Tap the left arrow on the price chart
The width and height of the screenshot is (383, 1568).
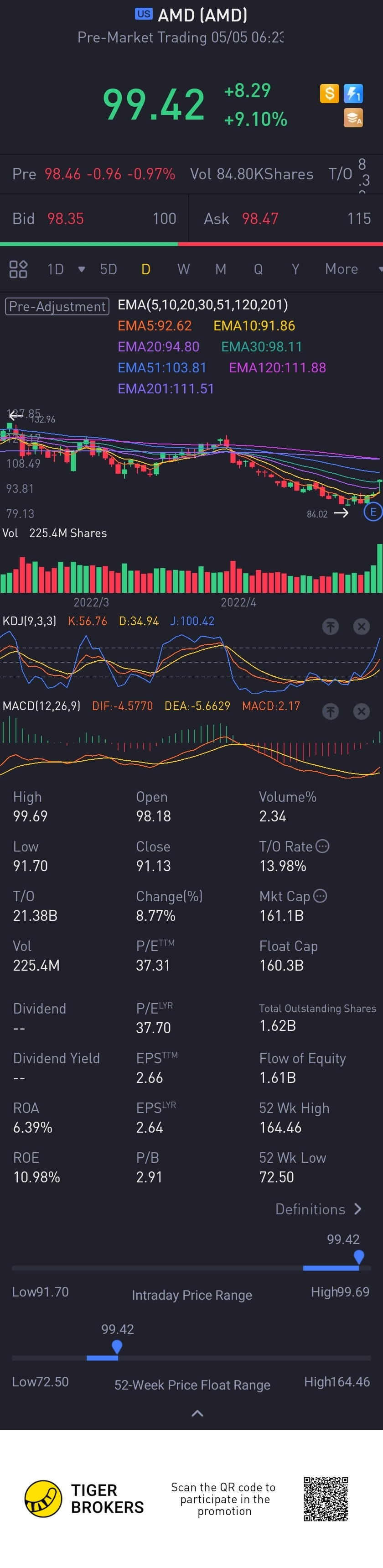click(x=15, y=415)
